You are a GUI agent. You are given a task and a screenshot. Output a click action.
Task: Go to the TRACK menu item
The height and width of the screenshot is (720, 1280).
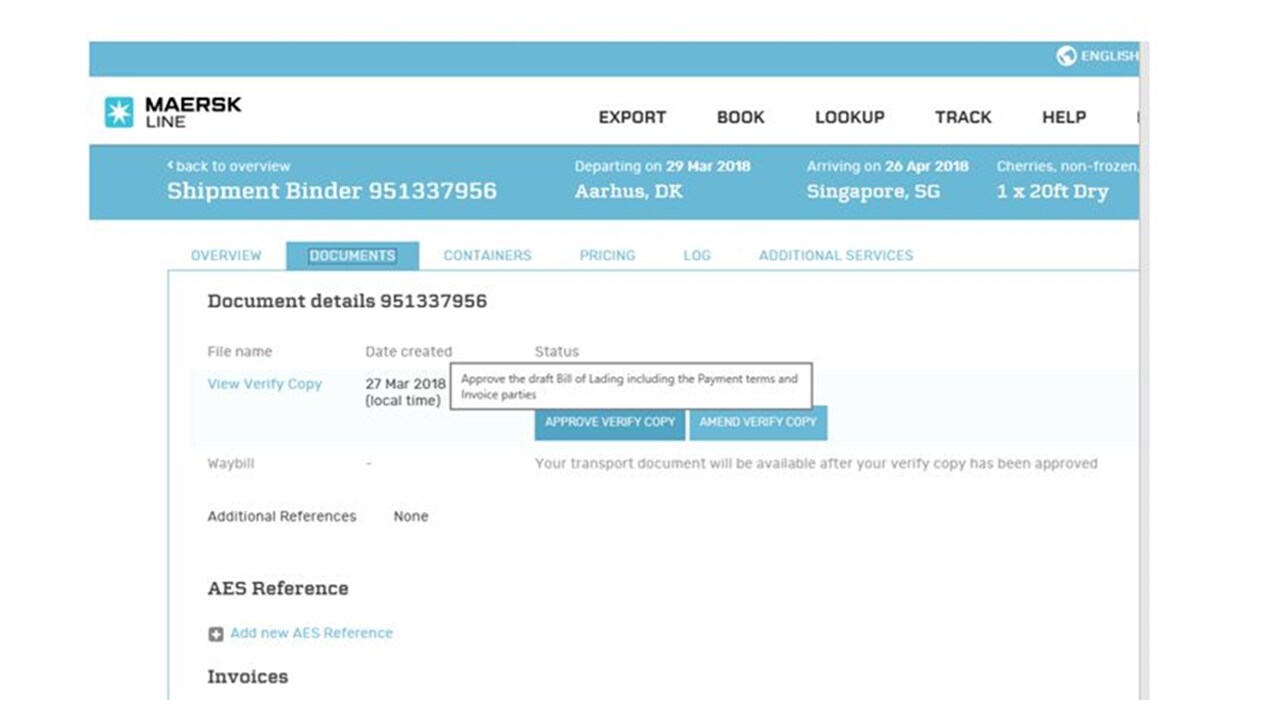[x=963, y=117]
